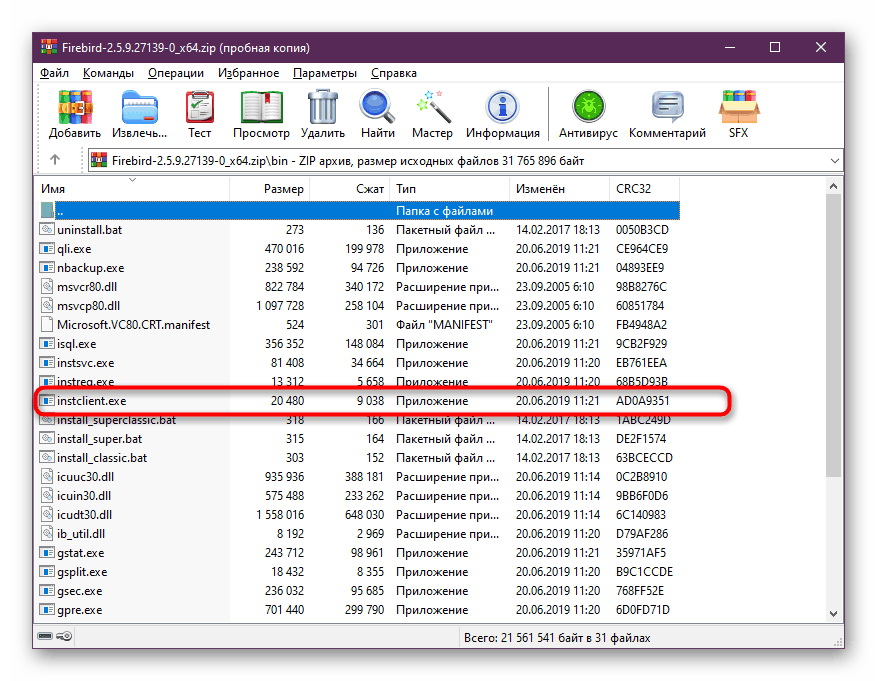Viewport: 877px width, 681px height.
Task: Click the disk drive icon in status bar
Action: click(45, 636)
